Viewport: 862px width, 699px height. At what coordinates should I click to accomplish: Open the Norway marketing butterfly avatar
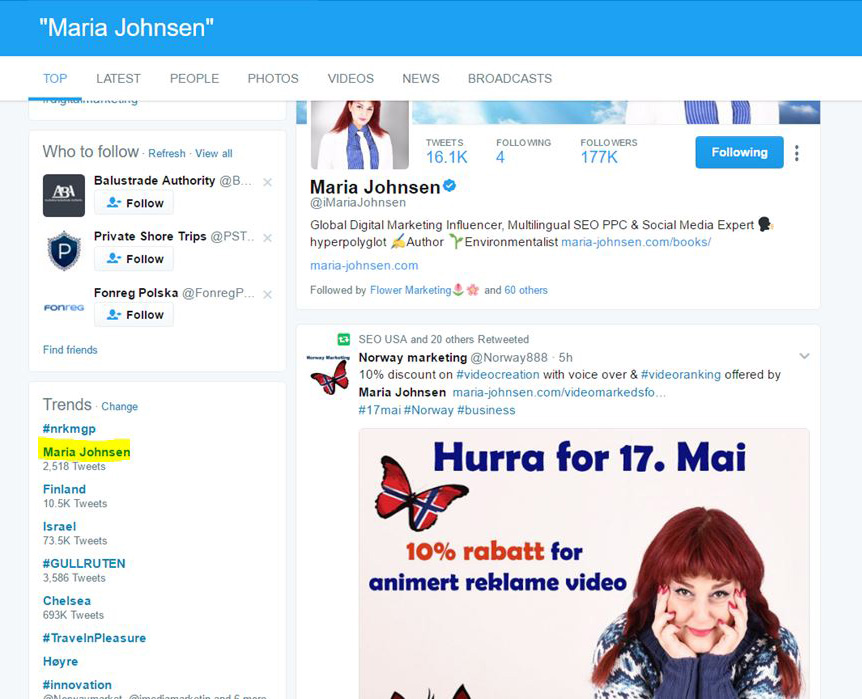pos(328,376)
